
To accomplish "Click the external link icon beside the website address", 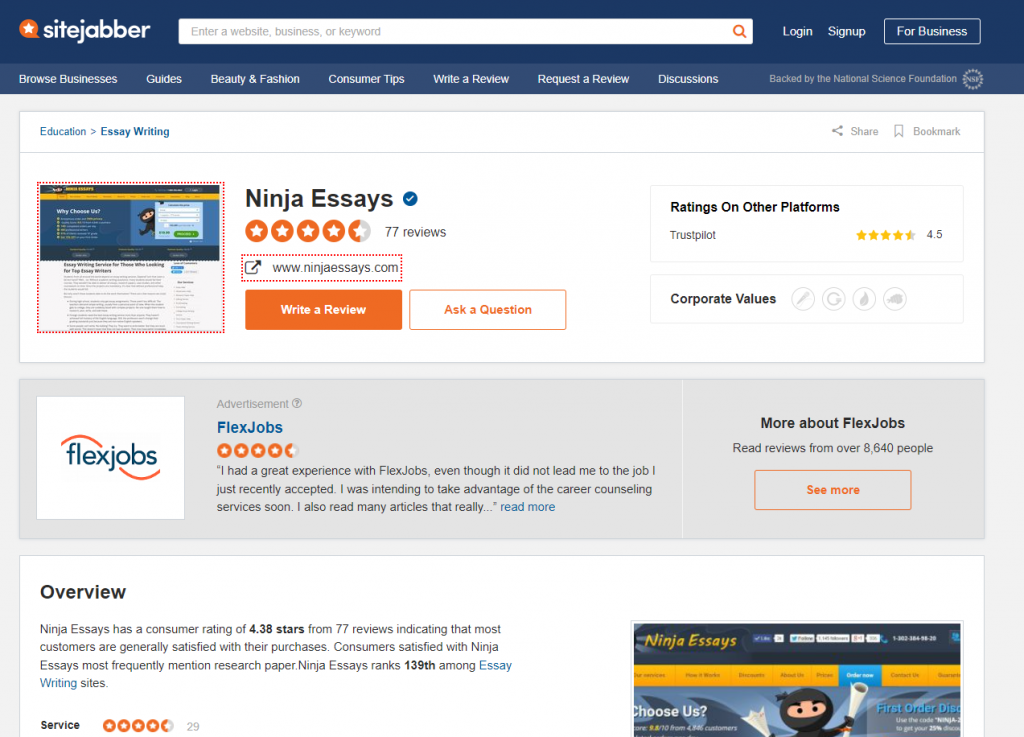I will [253, 268].
